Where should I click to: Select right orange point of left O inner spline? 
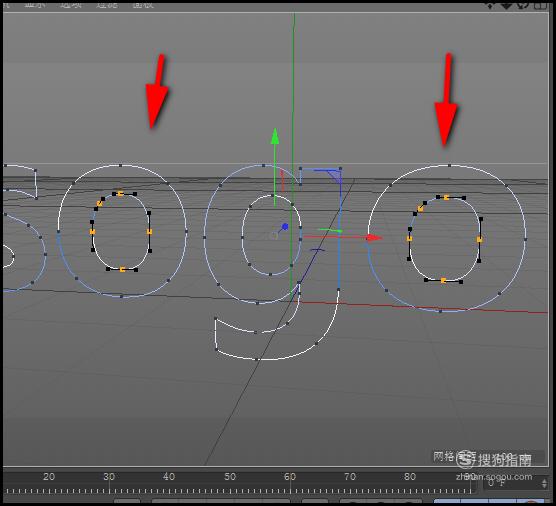(150, 232)
